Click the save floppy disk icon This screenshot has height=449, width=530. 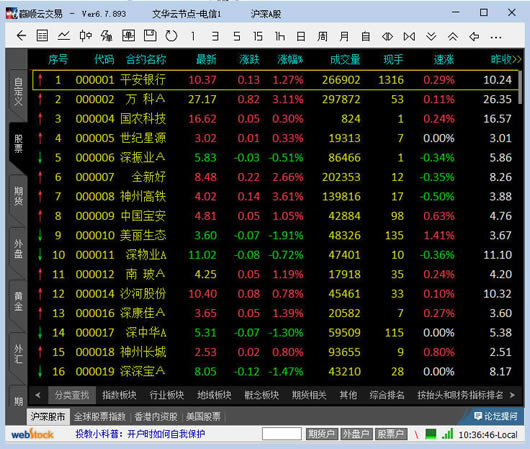point(150,36)
